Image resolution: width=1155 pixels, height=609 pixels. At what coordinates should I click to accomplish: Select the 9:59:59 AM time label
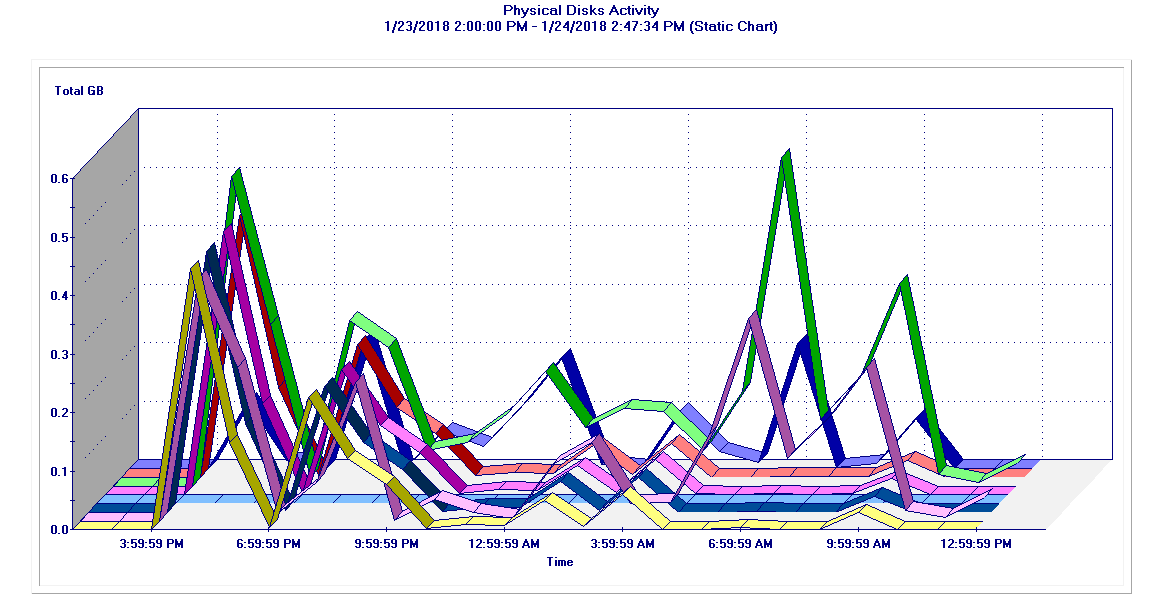pyautogui.click(x=858, y=544)
